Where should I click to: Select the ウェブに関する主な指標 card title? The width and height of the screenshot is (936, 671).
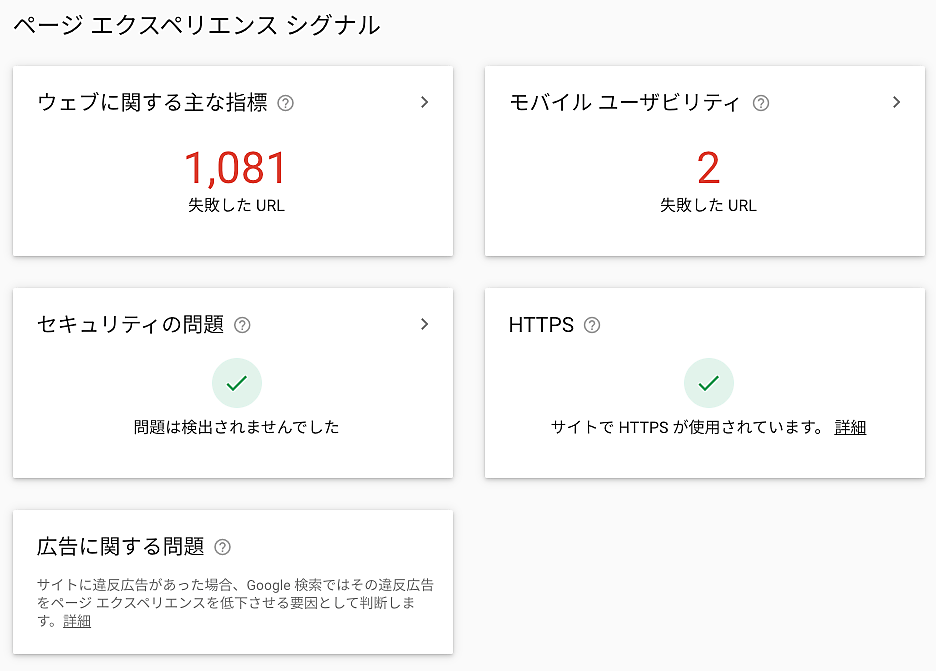click(152, 103)
